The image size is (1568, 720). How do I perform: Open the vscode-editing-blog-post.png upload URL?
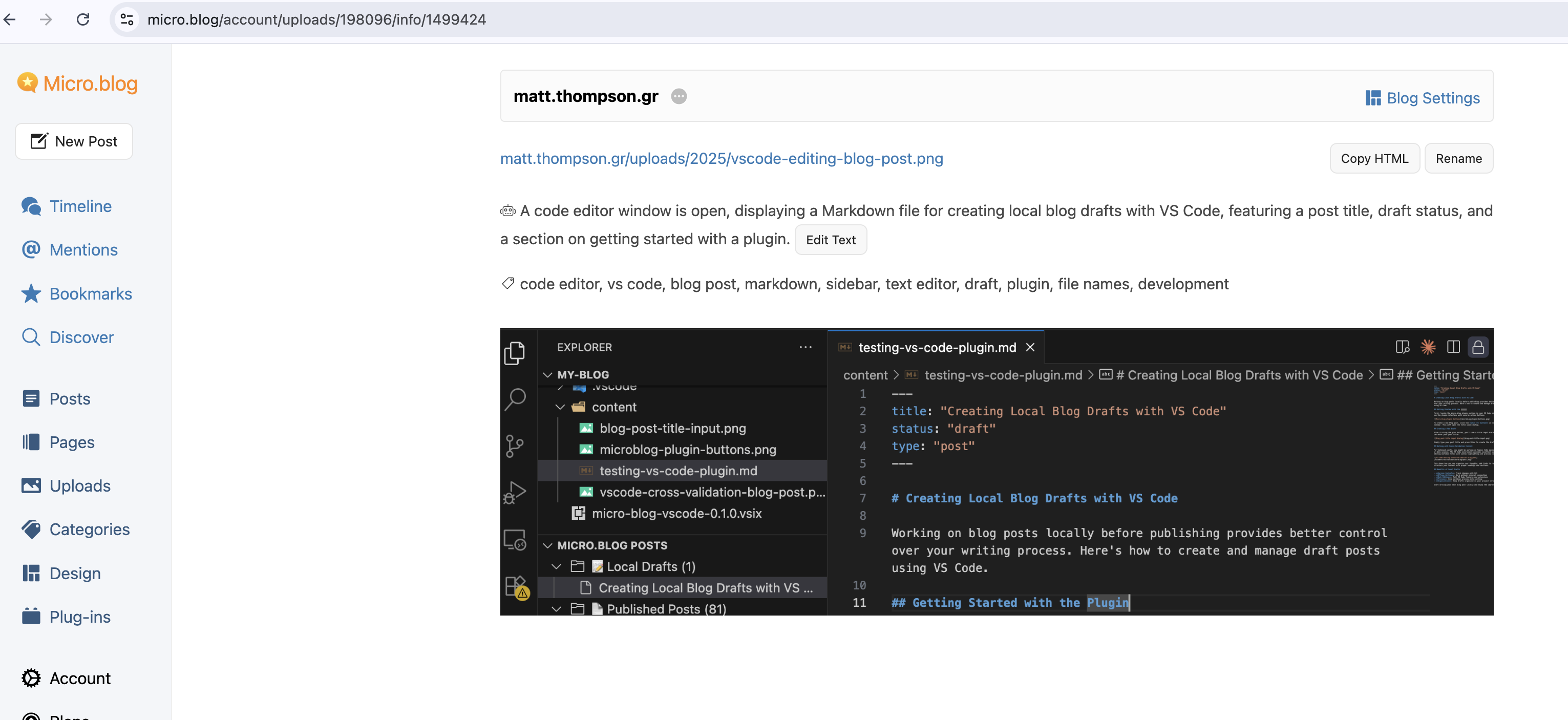(x=722, y=158)
